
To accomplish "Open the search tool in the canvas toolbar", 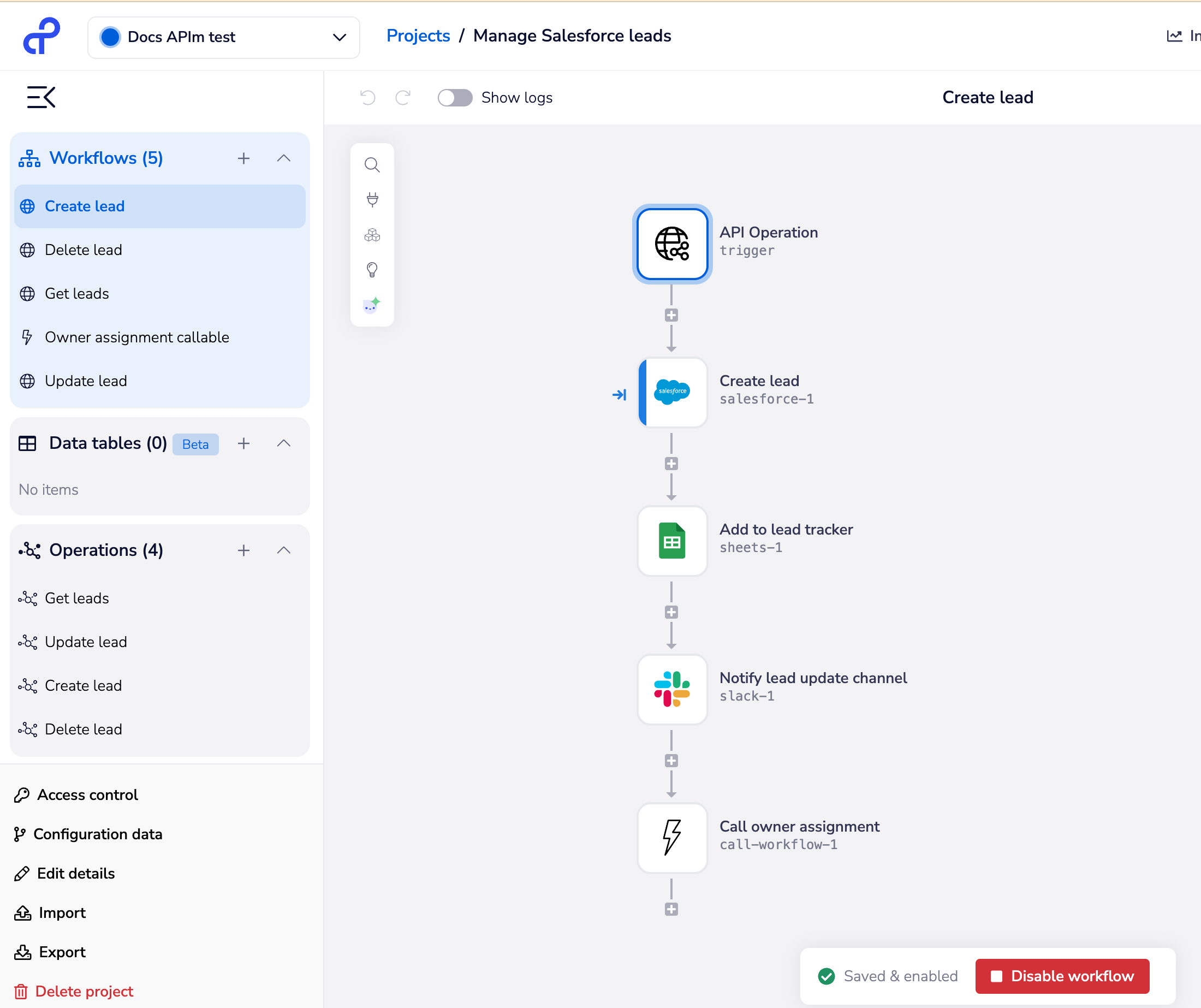I will coord(372,165).
